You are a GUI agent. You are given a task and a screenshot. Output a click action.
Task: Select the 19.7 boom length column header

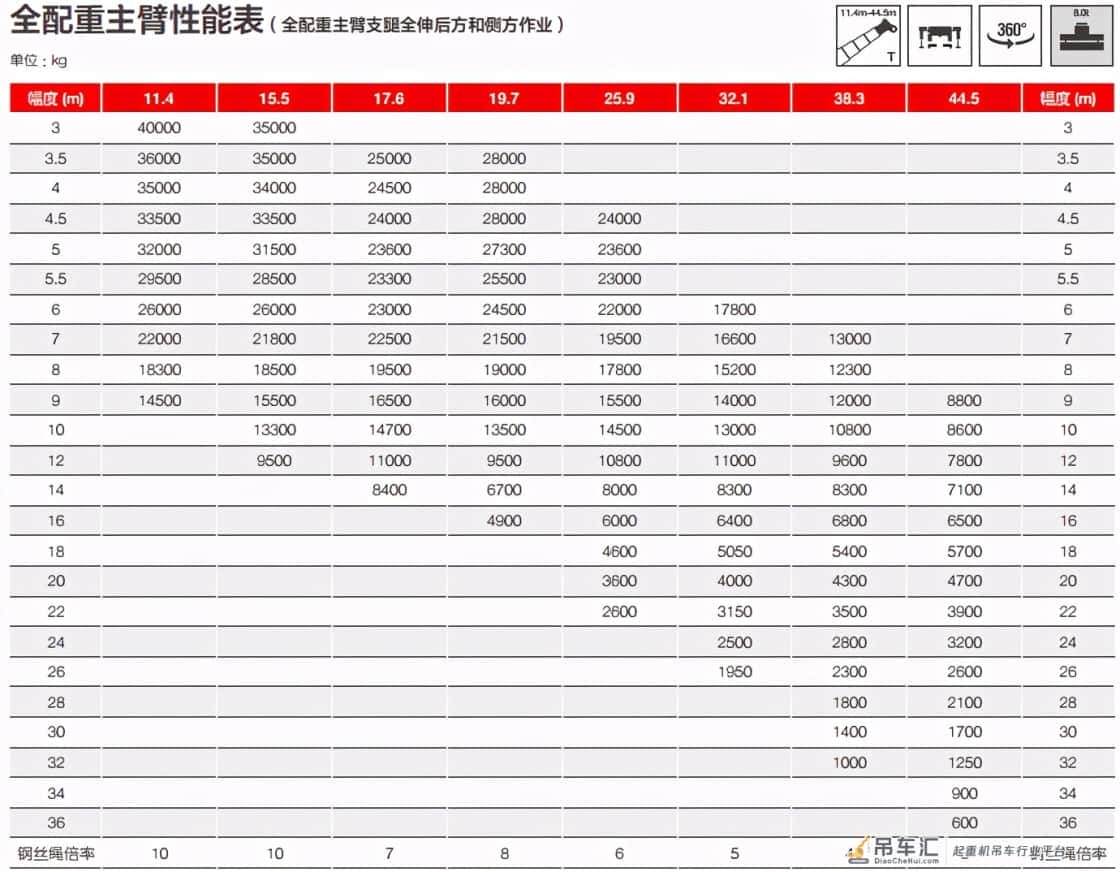pyautogui.click(x=504, y=98)
